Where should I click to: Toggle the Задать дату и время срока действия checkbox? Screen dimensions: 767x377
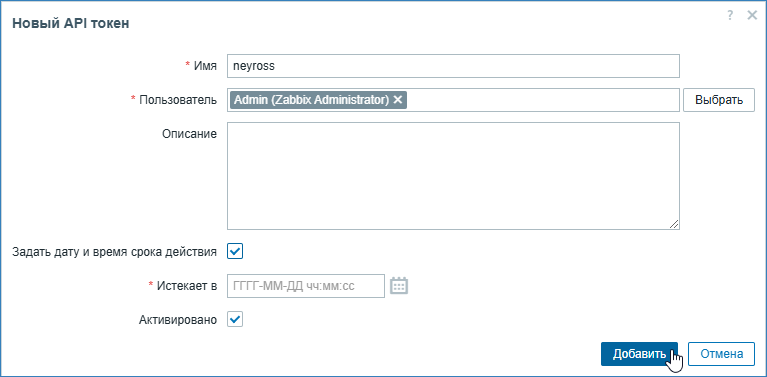click(235, 252)
